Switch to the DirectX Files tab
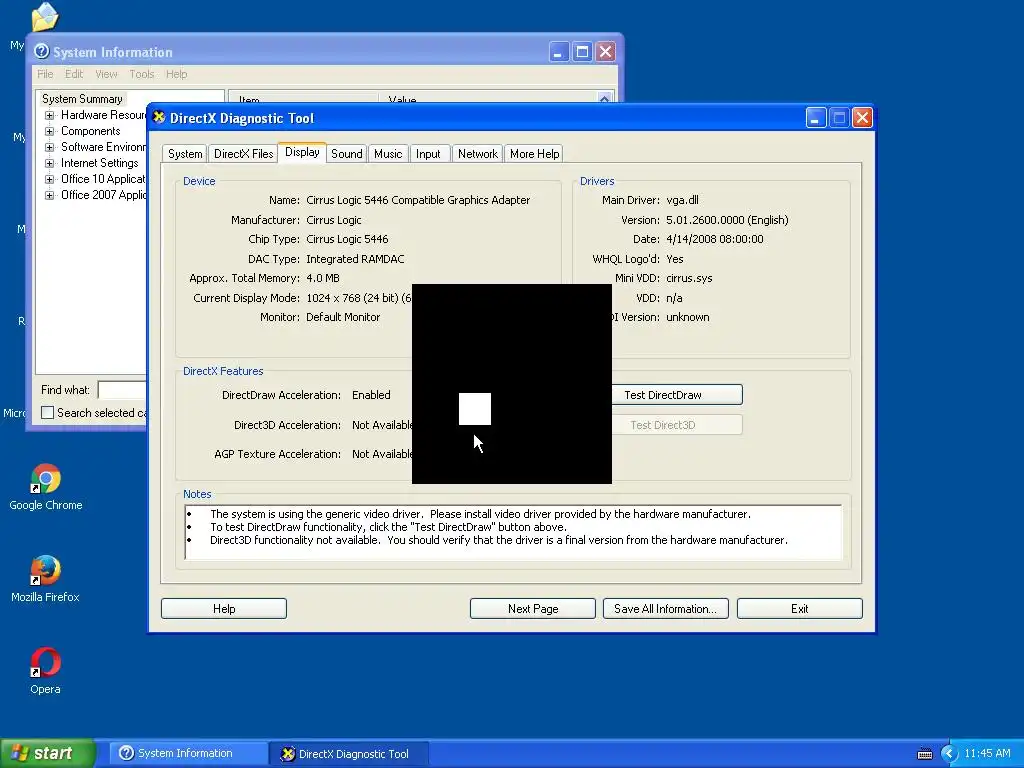The height and width of the screenshot is (768, 1024). [x=244, y=153]
